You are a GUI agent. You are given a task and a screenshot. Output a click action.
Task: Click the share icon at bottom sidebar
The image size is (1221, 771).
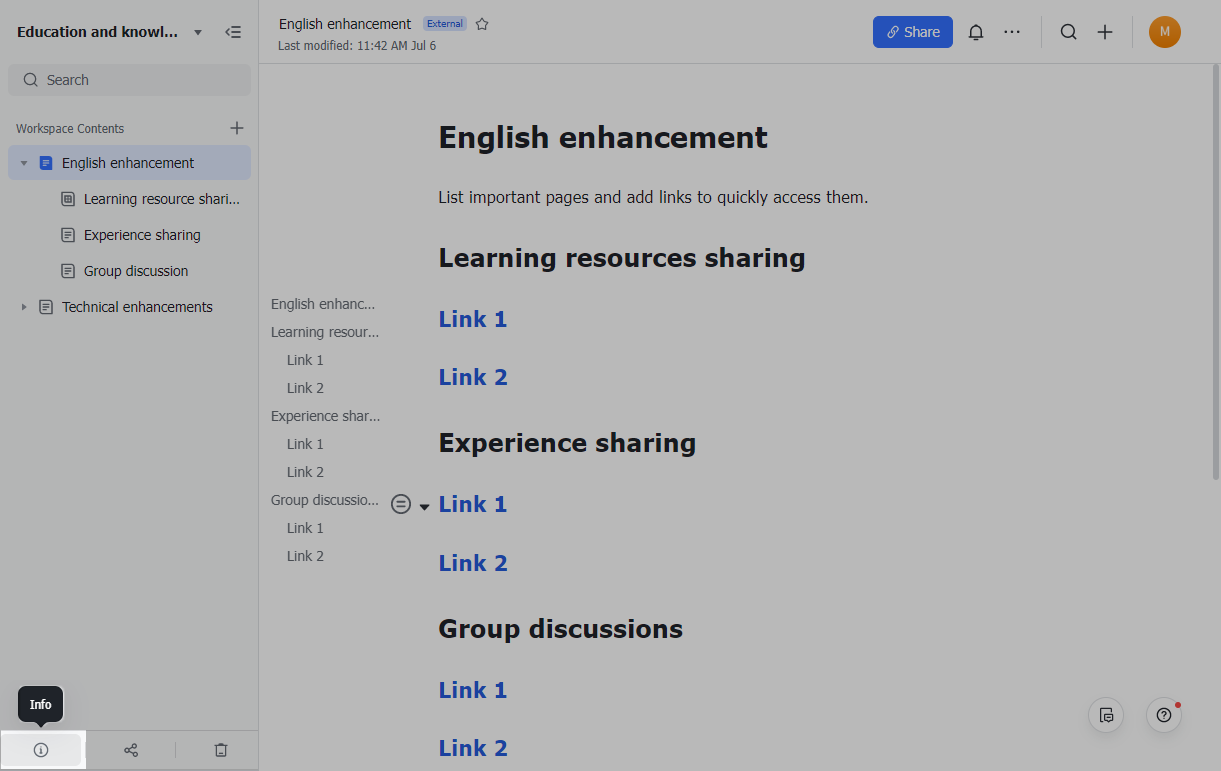pyautogui.click(x=130, y=749)
